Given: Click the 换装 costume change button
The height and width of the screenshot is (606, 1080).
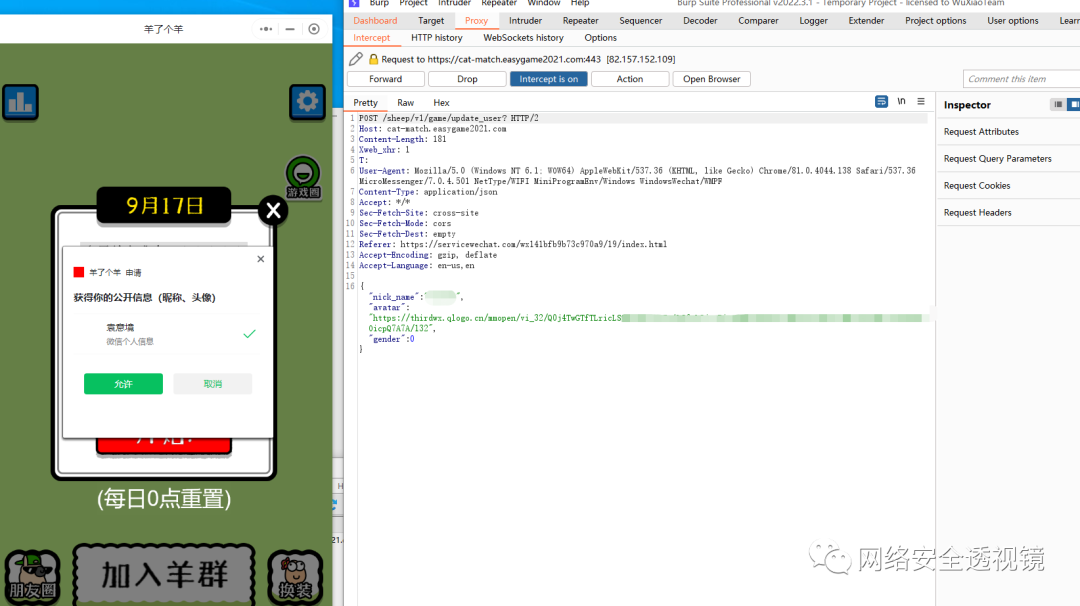Looking at the screenshot, I should tap(295, 577).
